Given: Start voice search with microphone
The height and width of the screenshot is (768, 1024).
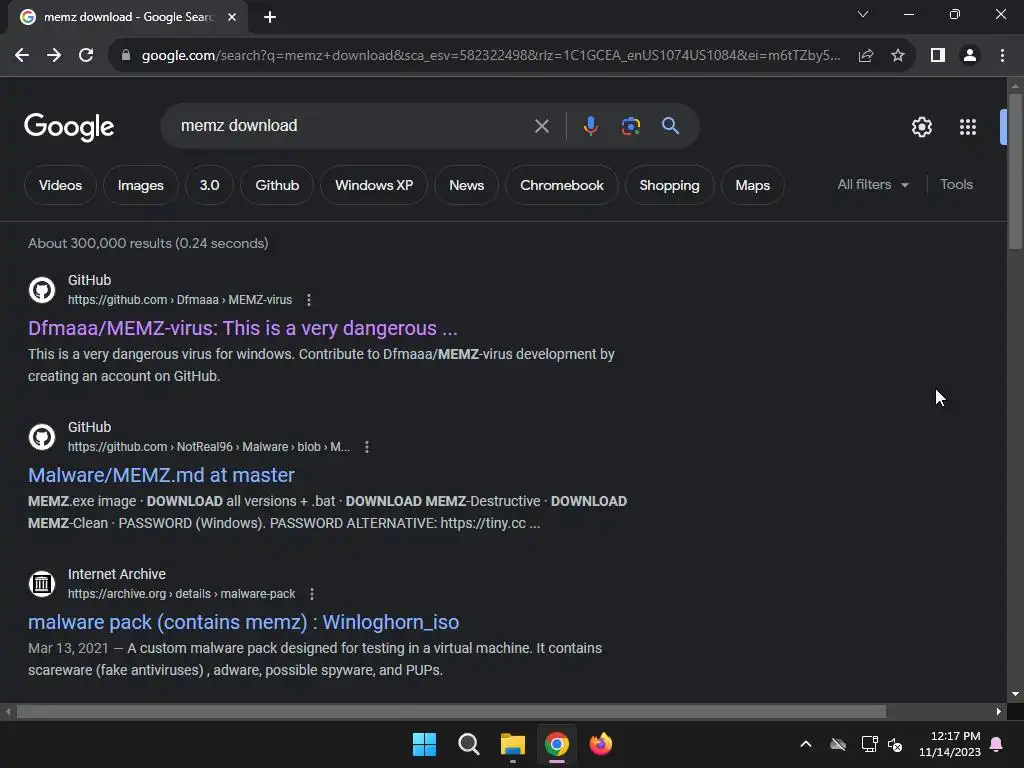Looking at the screenshot, I should (590, 126).
